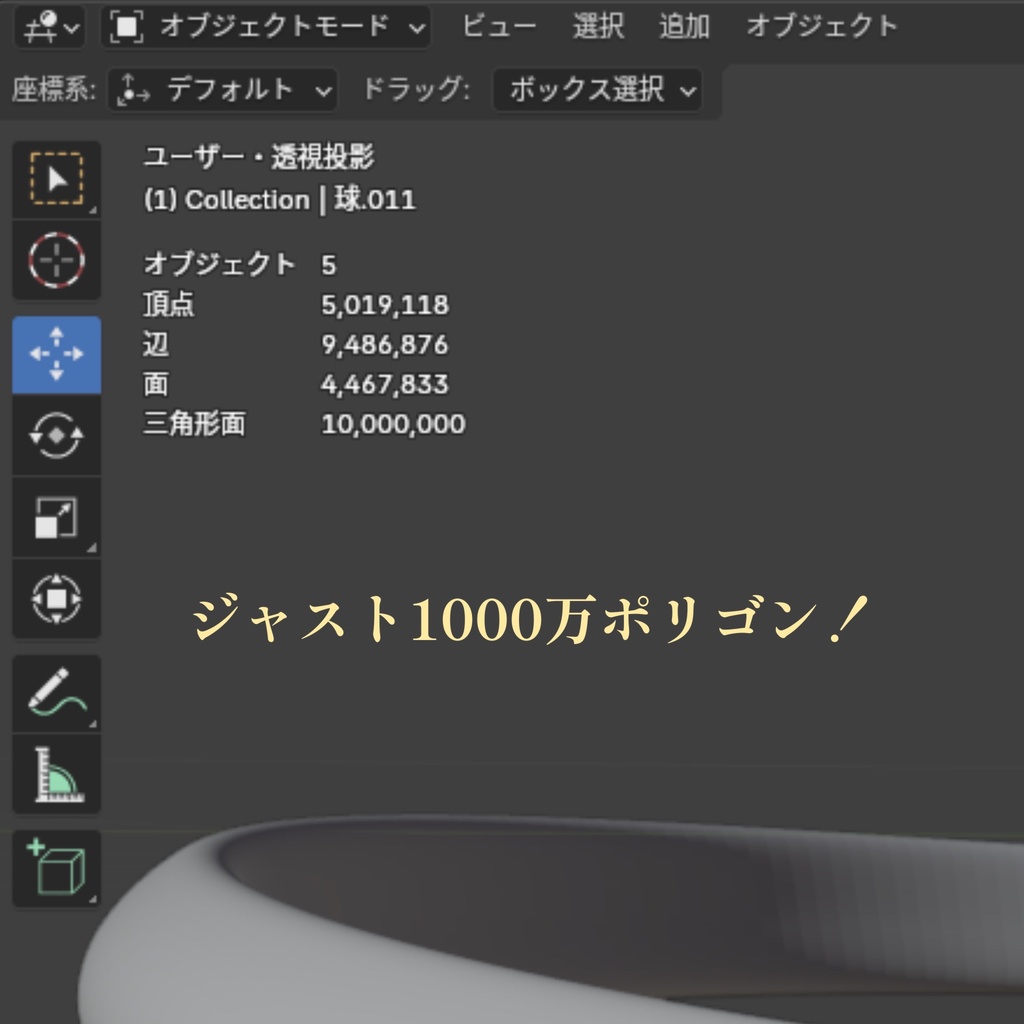Image resolution: width=1024 pixels, height=1024 pixels.
Task: Select the Annotate tool
Action: click(x=56, y=693)
